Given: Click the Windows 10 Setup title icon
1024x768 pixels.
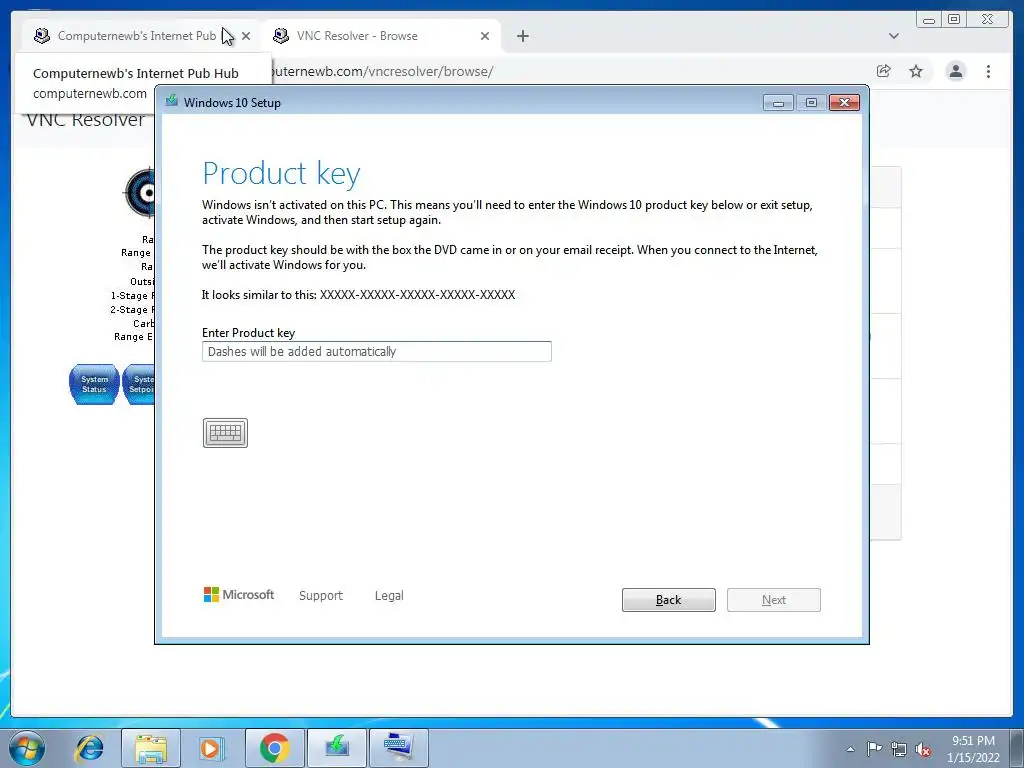Looking at the screenshot, I should (x=172, y=101).
